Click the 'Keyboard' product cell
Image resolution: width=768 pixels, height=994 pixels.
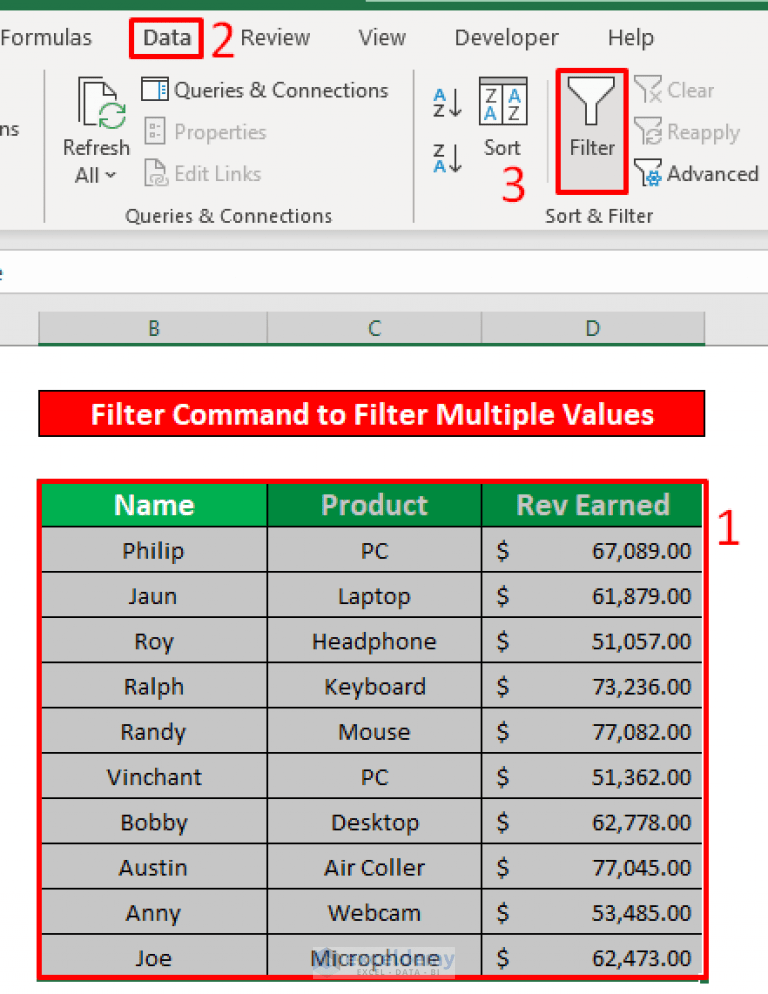click(374, 686)
